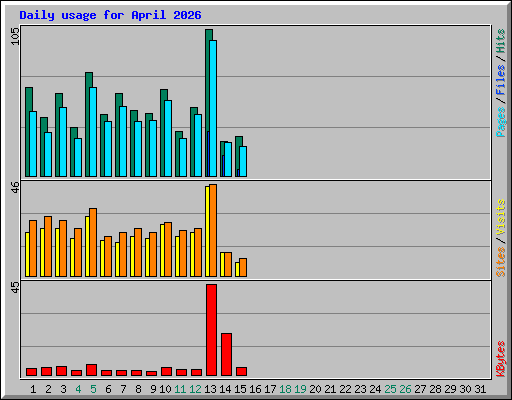The height and width of the screenshot is (400, 512).
Task: Click the KBytes legend label
Action: [501, 359]
